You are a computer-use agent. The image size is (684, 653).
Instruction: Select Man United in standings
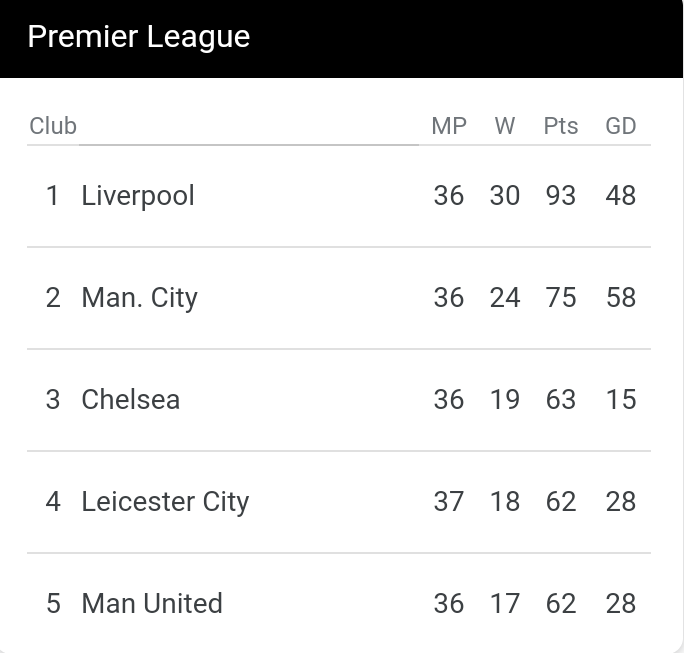click(x=152, y=604)
